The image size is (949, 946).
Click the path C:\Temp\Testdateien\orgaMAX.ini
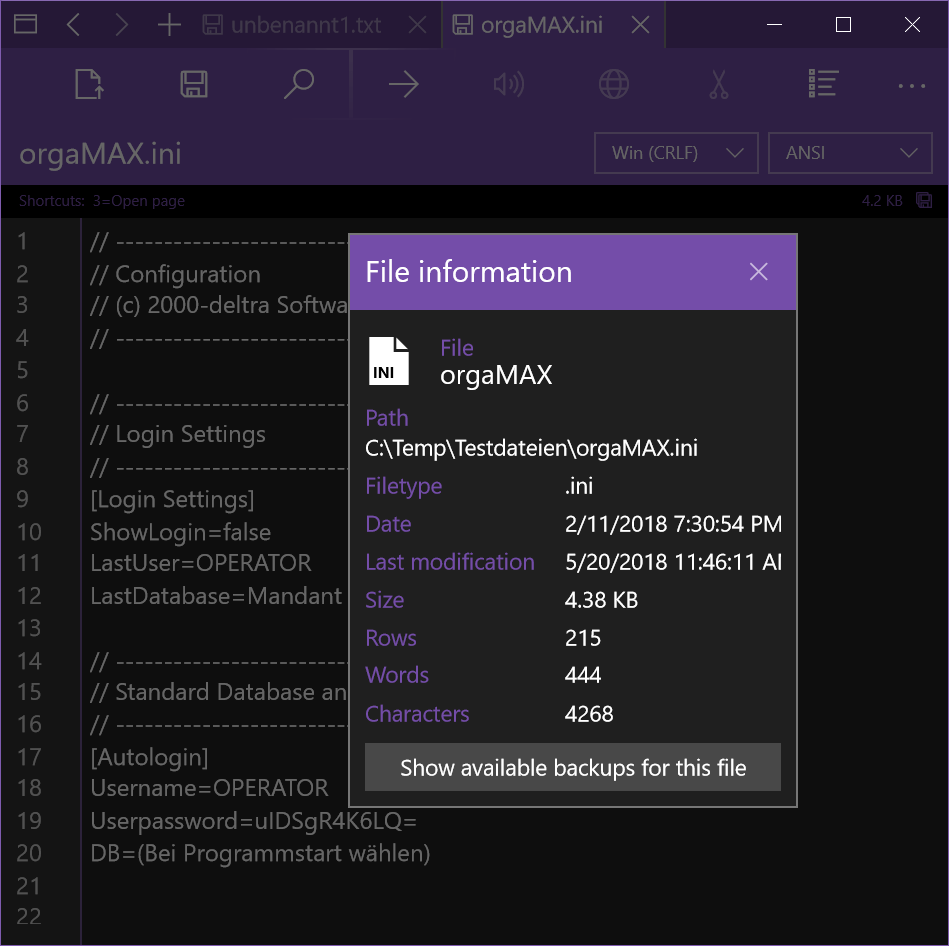[531, 448]
